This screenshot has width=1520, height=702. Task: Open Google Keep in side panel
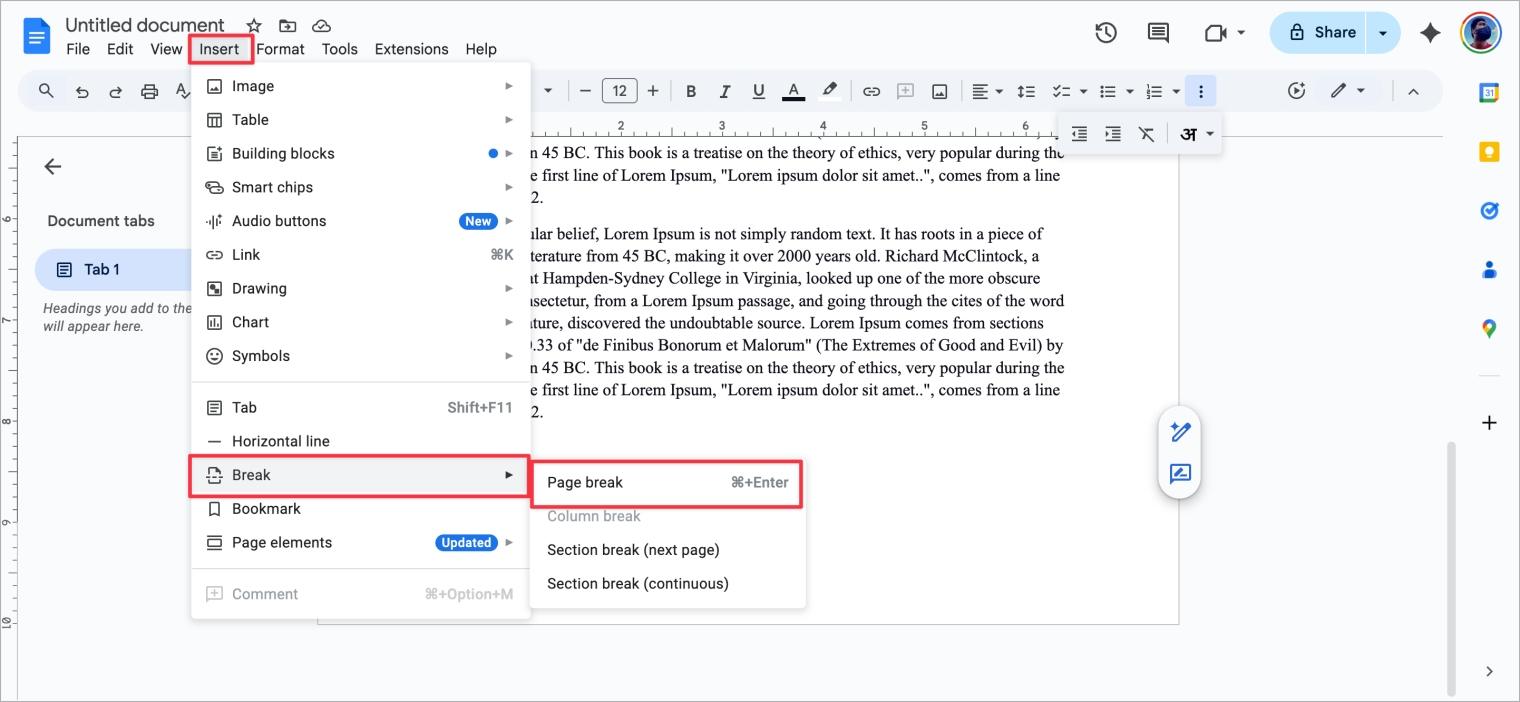(1489, 152)
